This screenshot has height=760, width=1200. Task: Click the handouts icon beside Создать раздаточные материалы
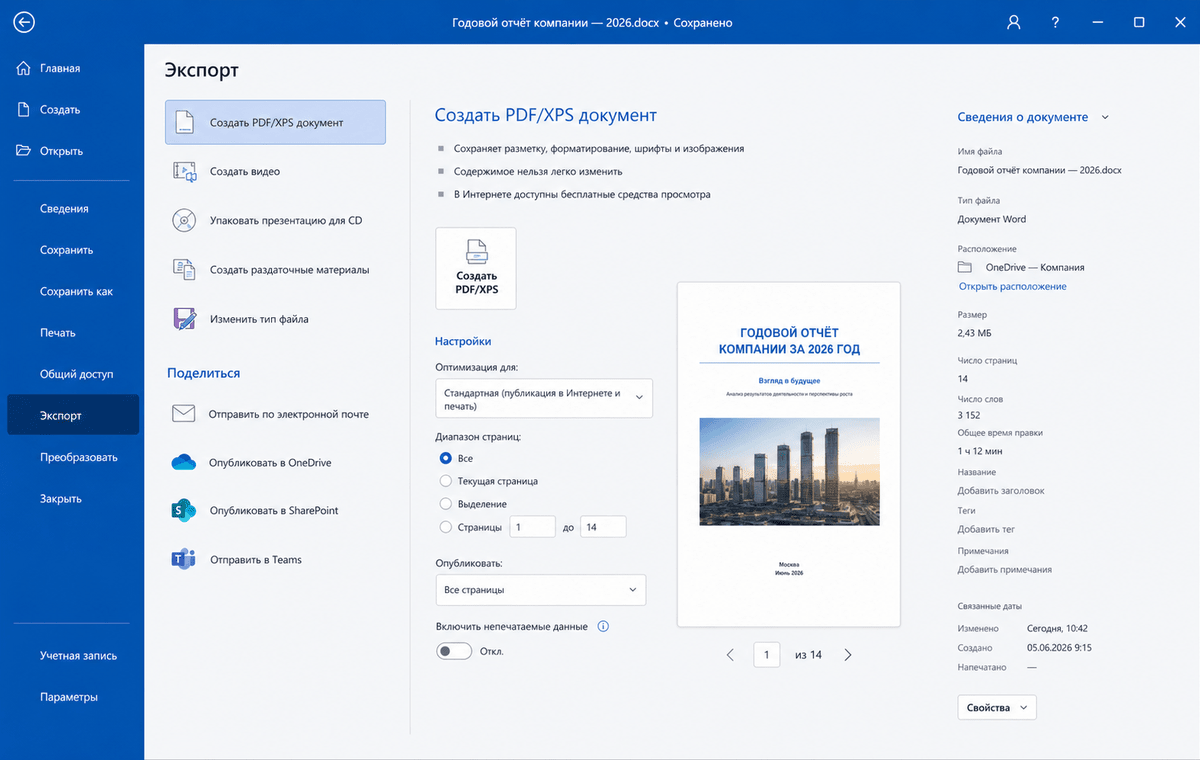pos(185,270)
